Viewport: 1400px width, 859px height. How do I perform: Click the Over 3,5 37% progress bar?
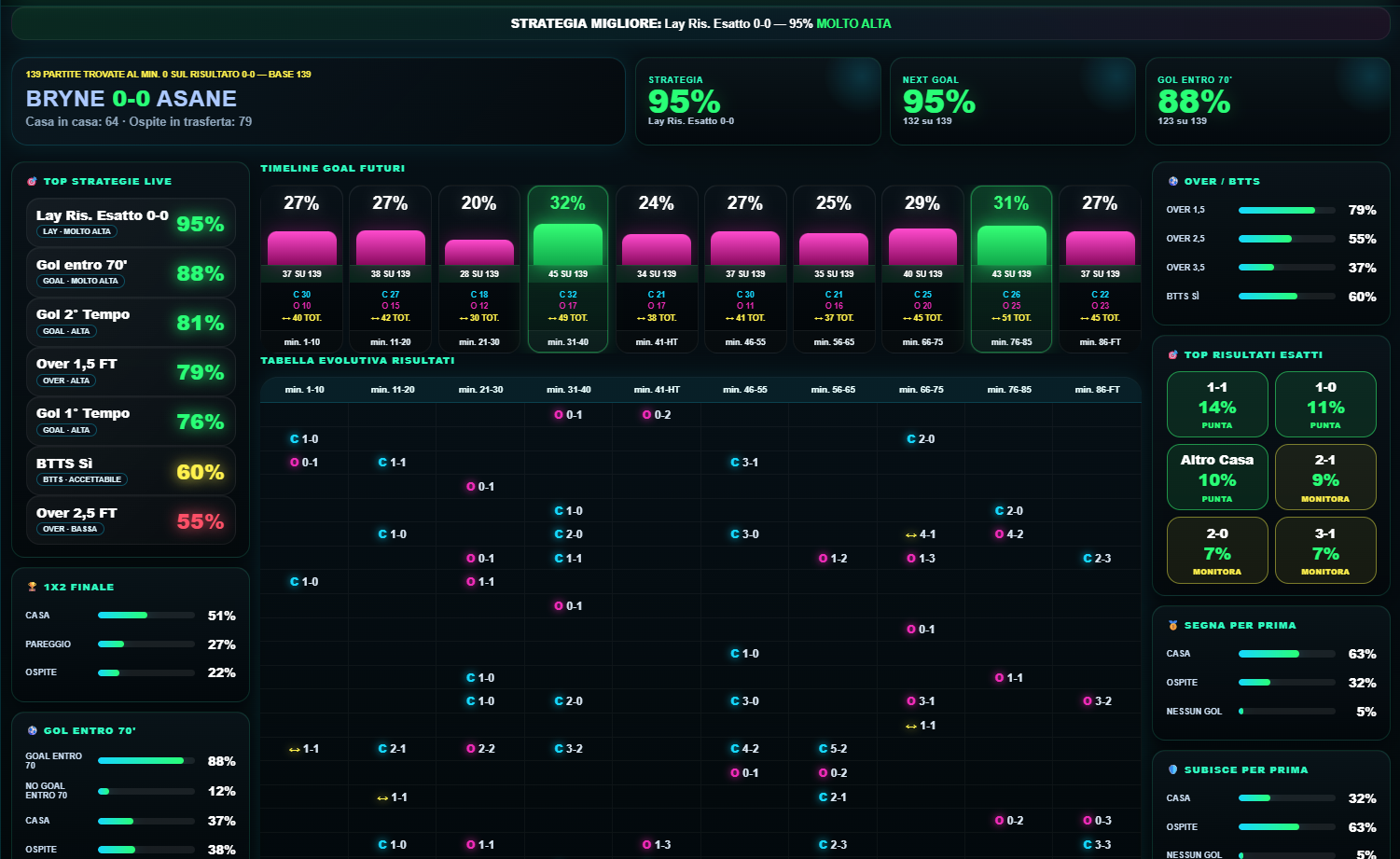point(1286,268)
